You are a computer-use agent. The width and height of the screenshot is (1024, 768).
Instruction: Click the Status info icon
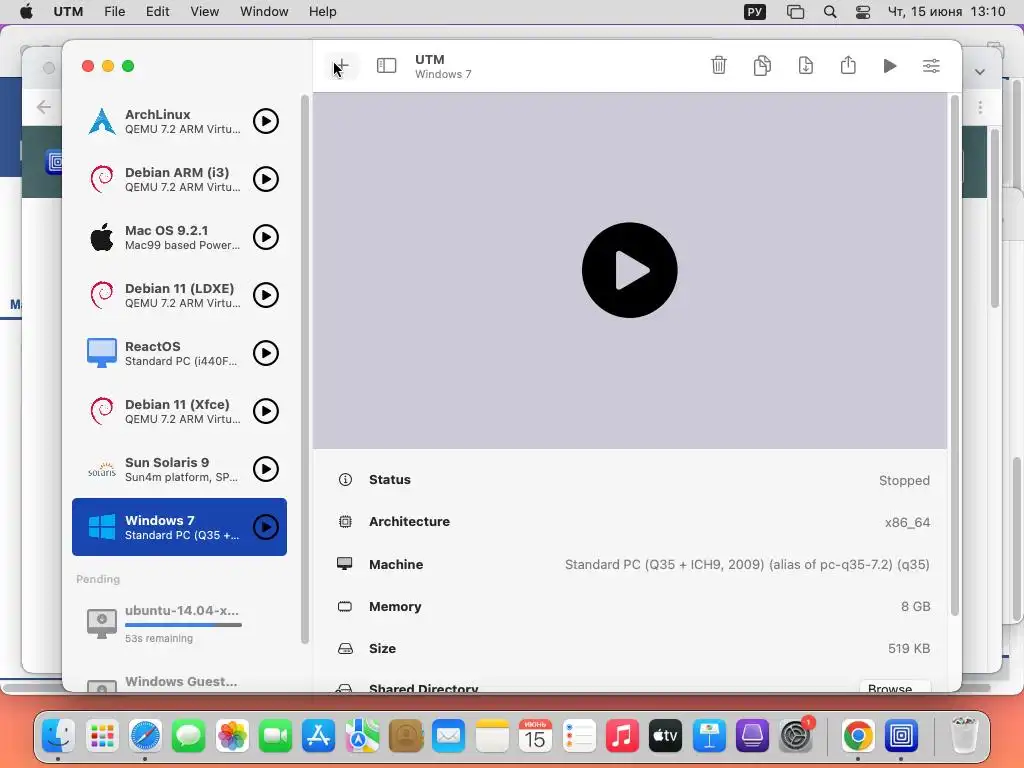coord(345,479)
